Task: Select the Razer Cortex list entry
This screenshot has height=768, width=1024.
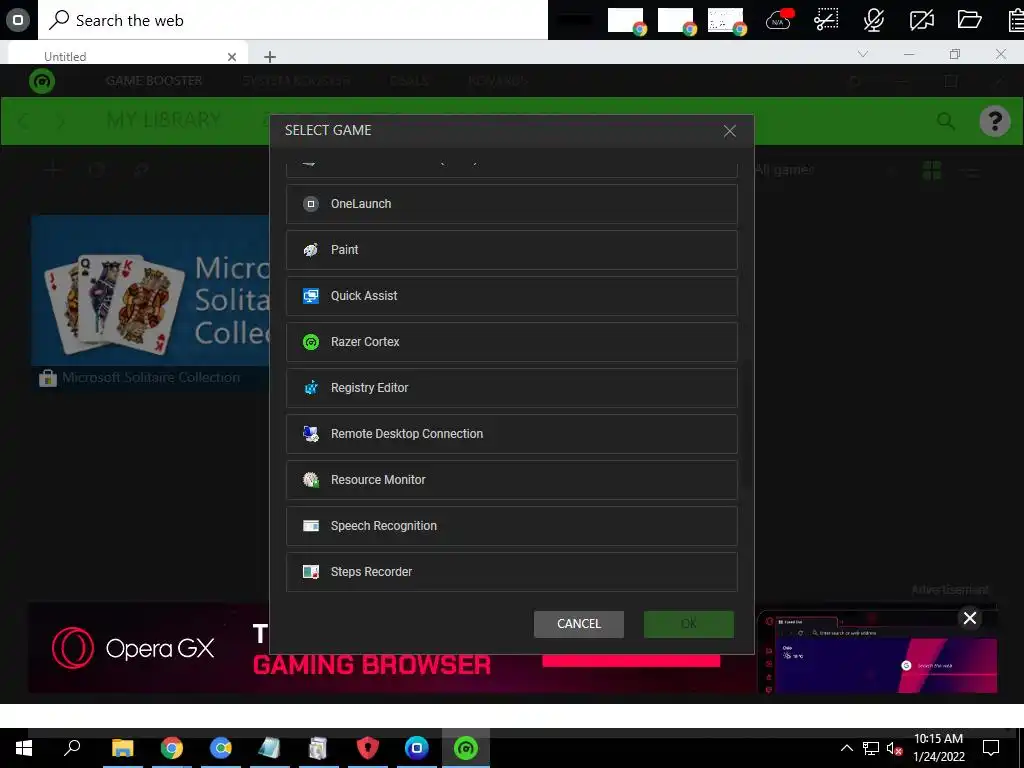Action: (511, 342)
